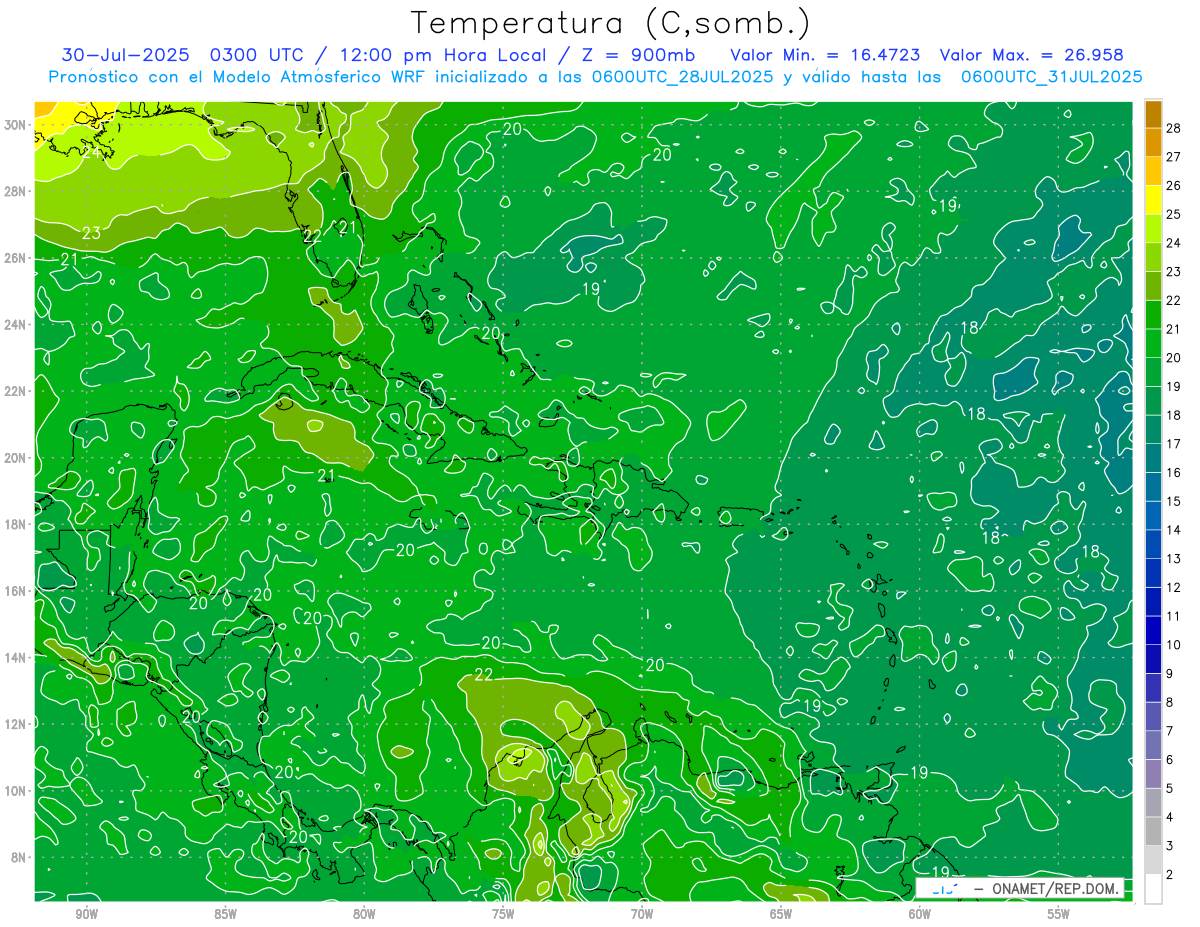The width and height of the screenshot is (1200, 927).
Task: Click the color scale number 26
Action: (1174, 186)
